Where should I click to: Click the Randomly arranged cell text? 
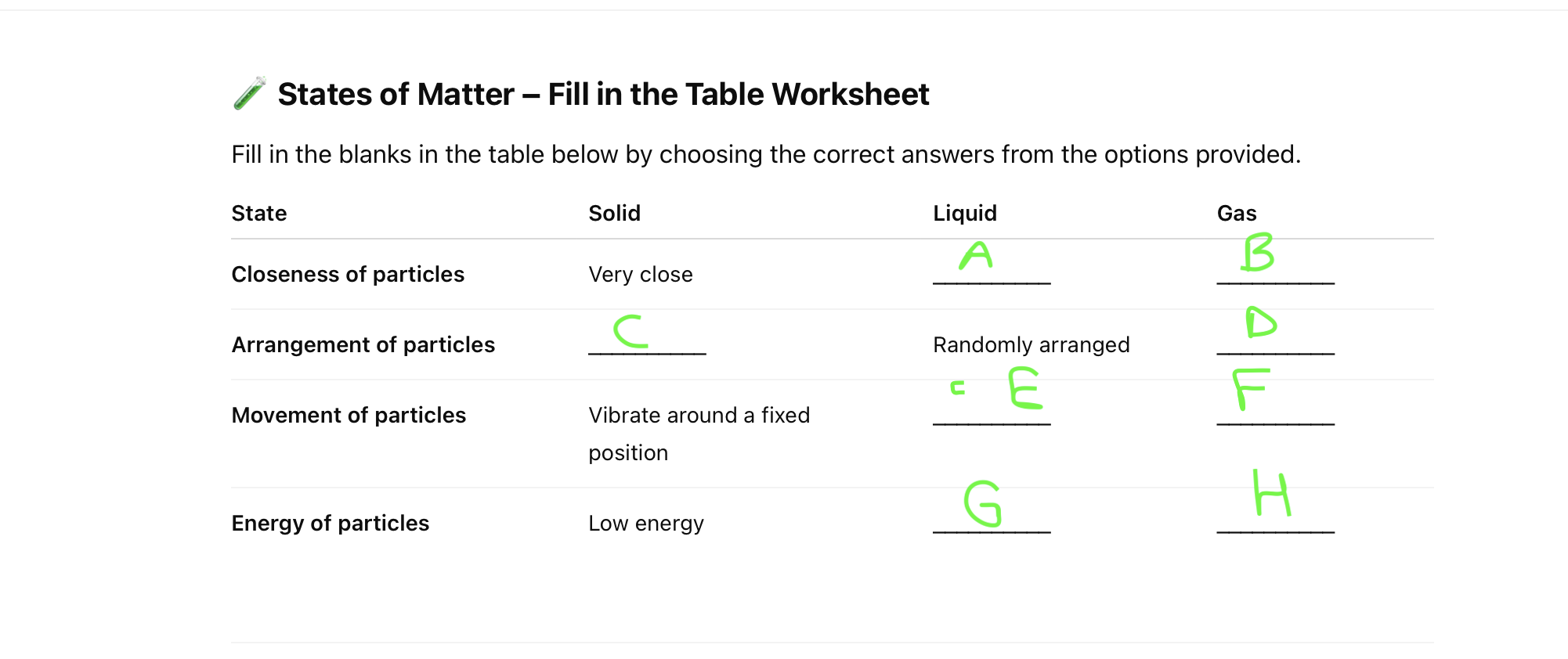click(x=1031, y=344)
